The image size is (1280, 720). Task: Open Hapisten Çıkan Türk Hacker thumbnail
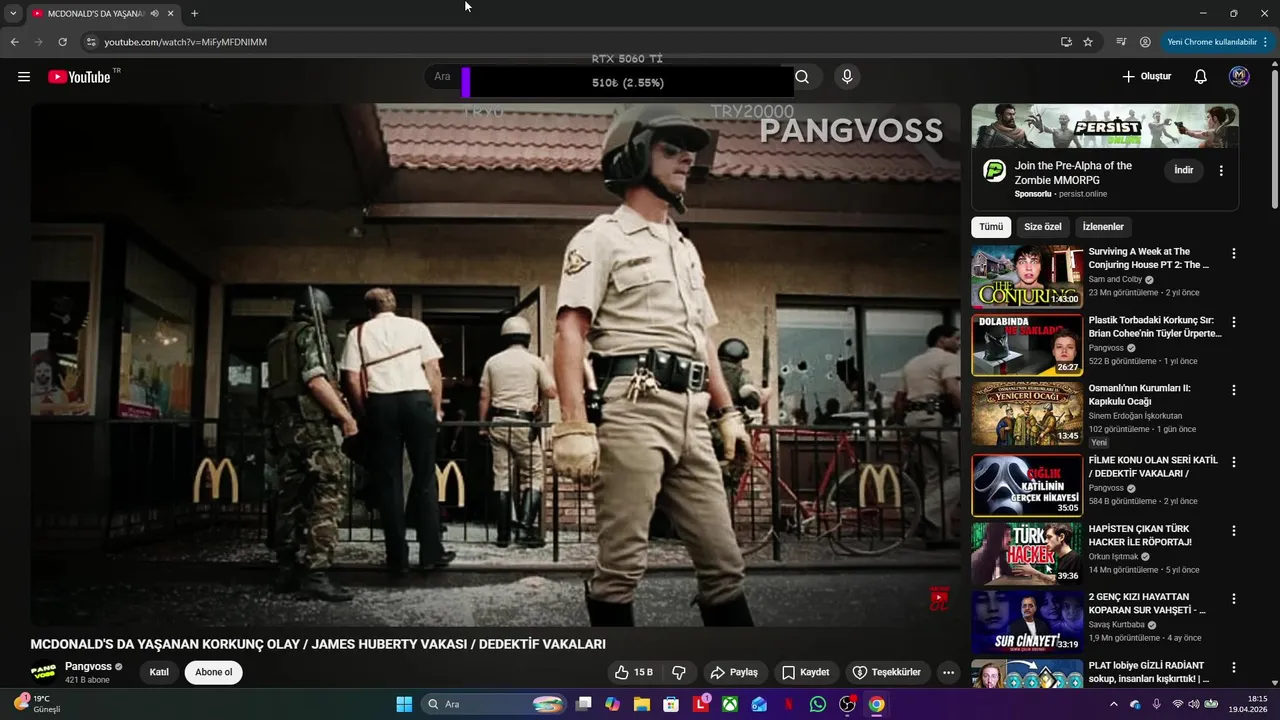[1027, 553]
